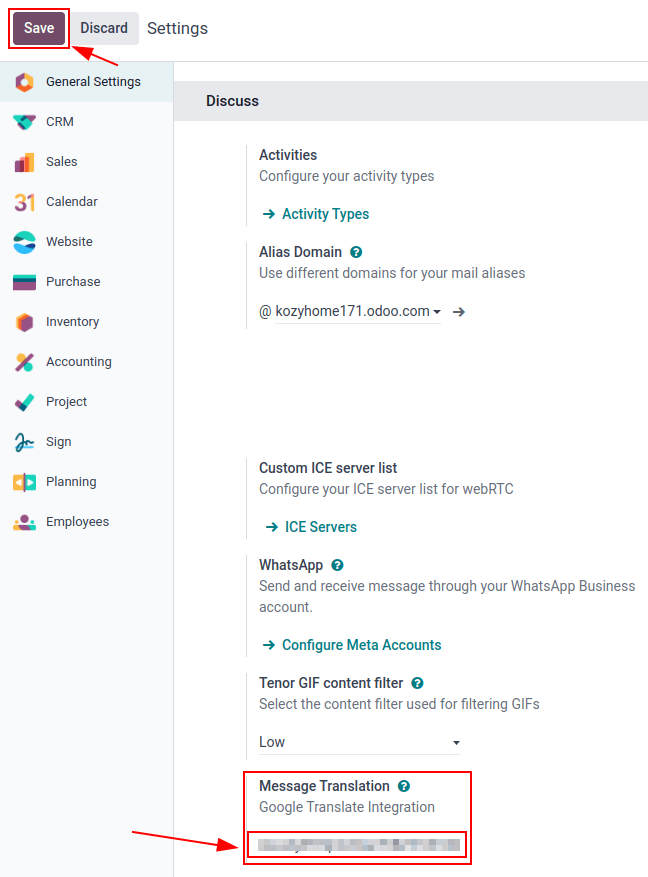Open the Planning settings section
This screenshot has width=648, height=877.
(70, 481)
